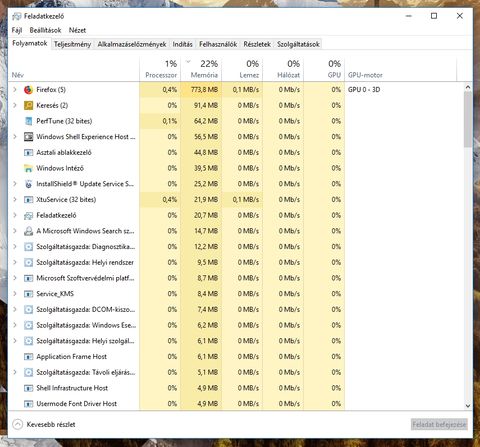The height and width of the screenshot is (447, 480).
Task: Sort by the Processzor column header
Action: [x=160, y=69]
